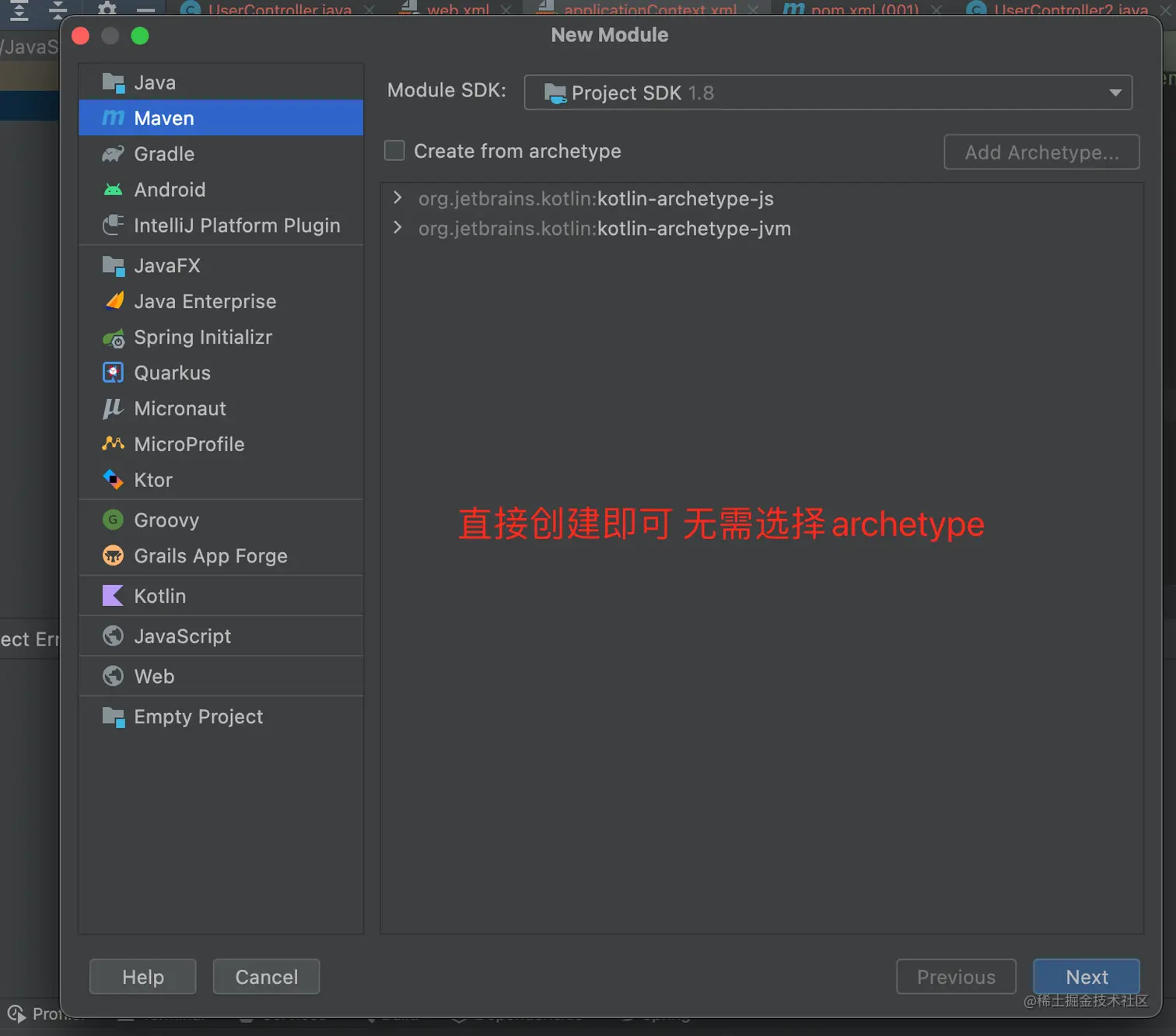The height and width of the screenshot is (1036, 1176).
Task: Expand the kotlin-archetype-js node
Action: coord(397,198)
